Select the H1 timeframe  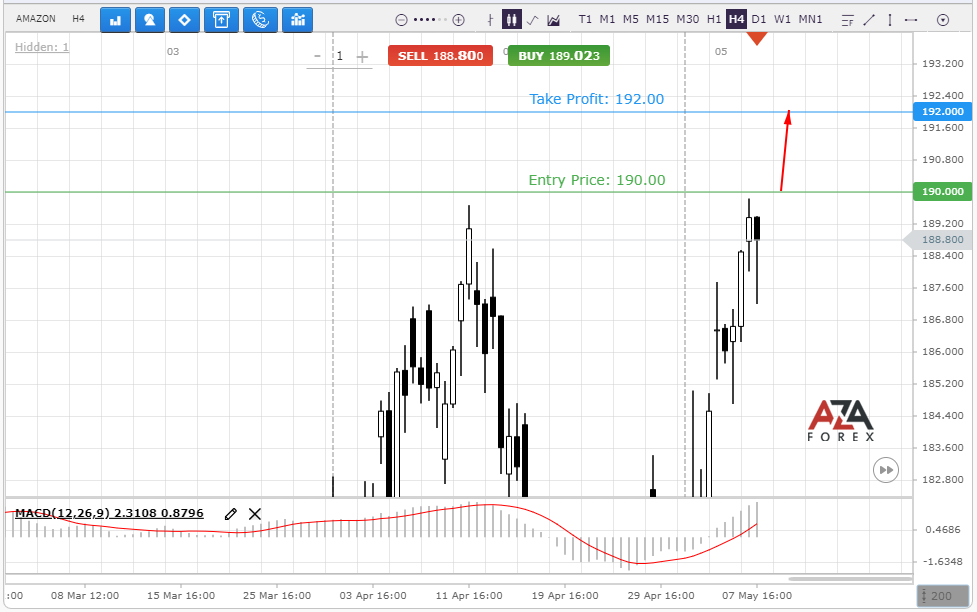[x=714, y=19]
